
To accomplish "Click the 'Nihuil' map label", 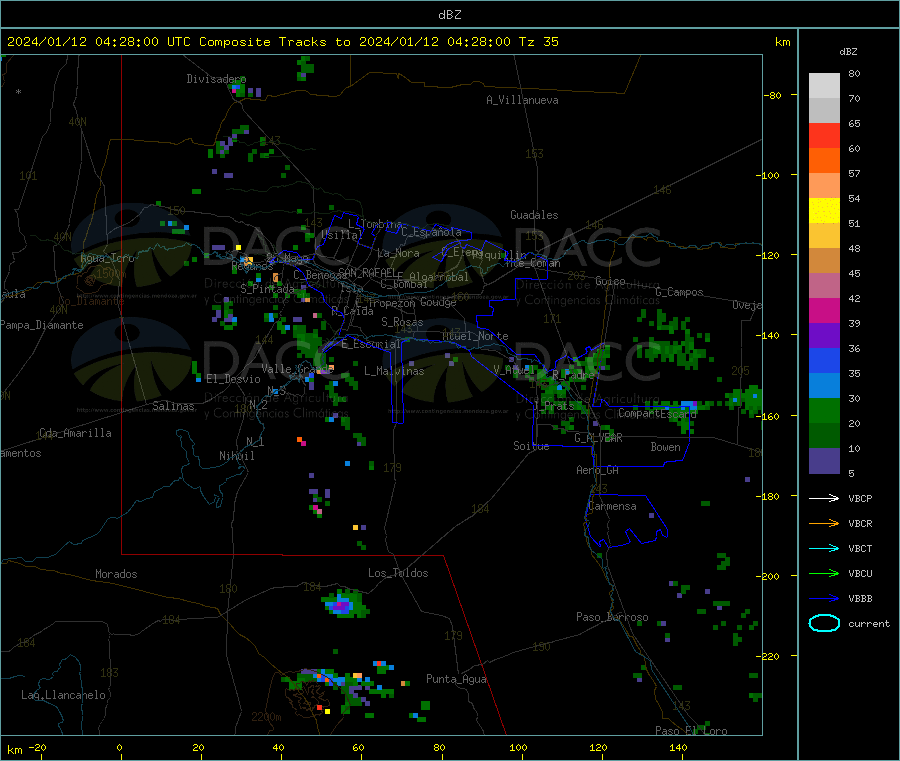I will [236, 456].
